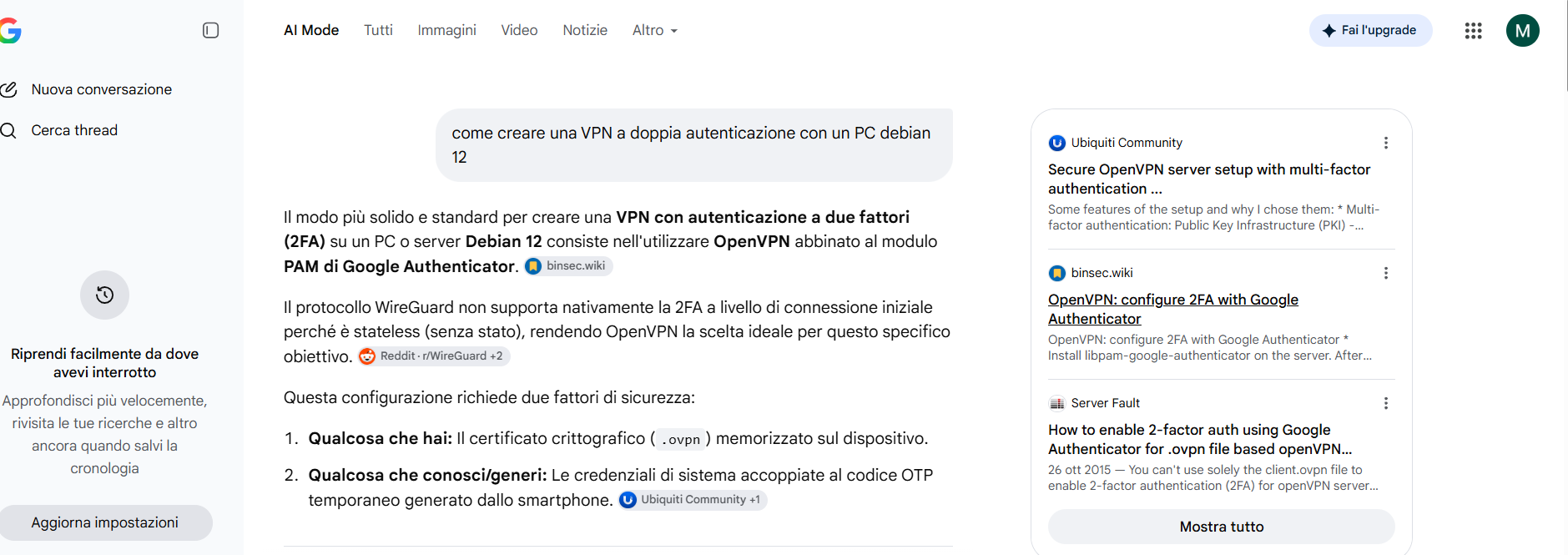
Task: Switch to the Immagini tab
Action: click(x=446, y=30)
